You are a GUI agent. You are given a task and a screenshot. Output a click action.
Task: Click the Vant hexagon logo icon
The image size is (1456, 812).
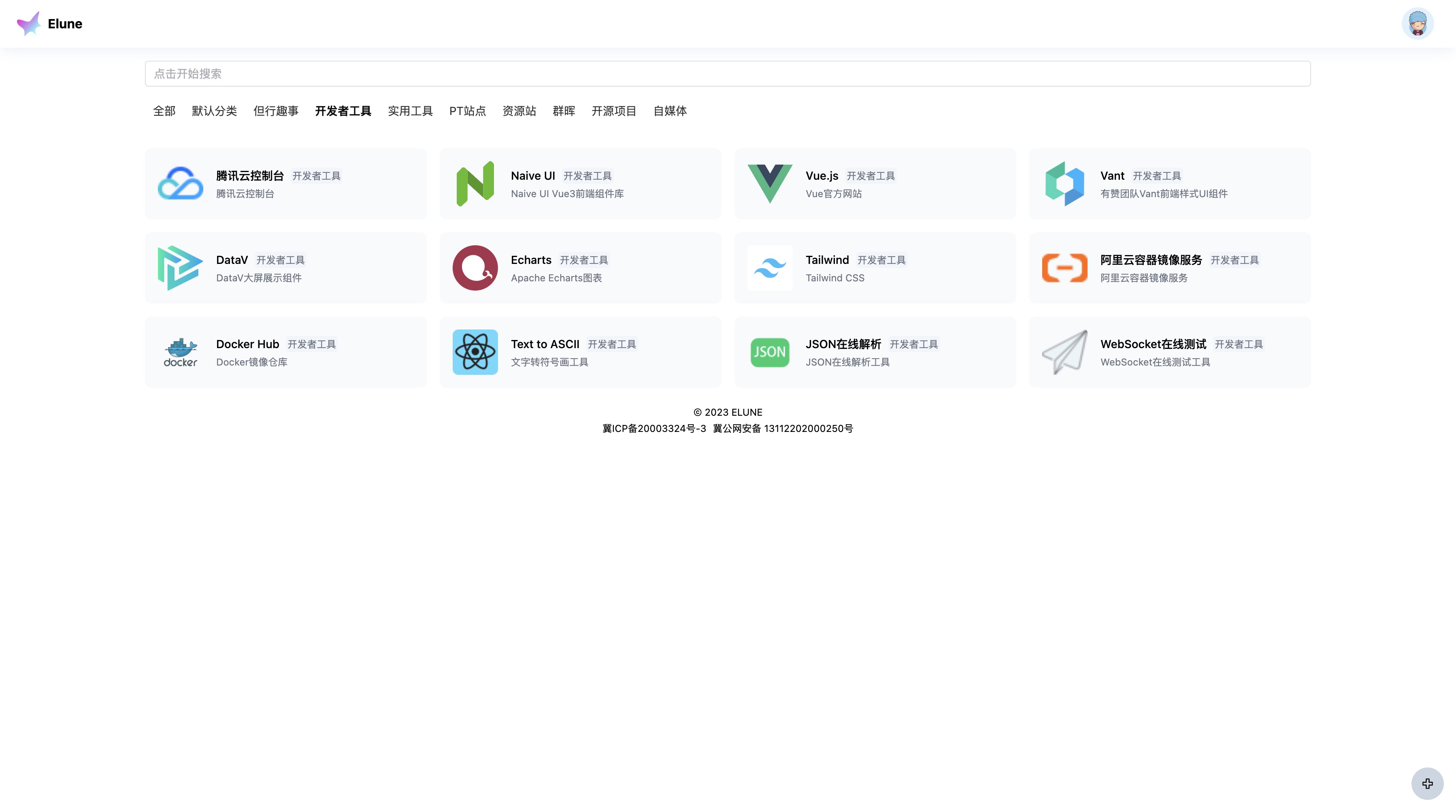1064,184
